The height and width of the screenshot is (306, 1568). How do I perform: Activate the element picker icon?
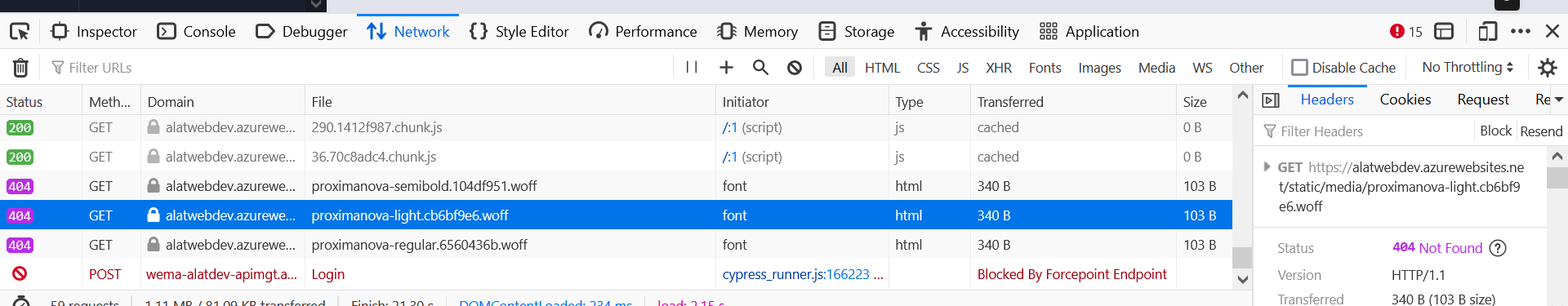pyautogui.click(x=20, y=32)
